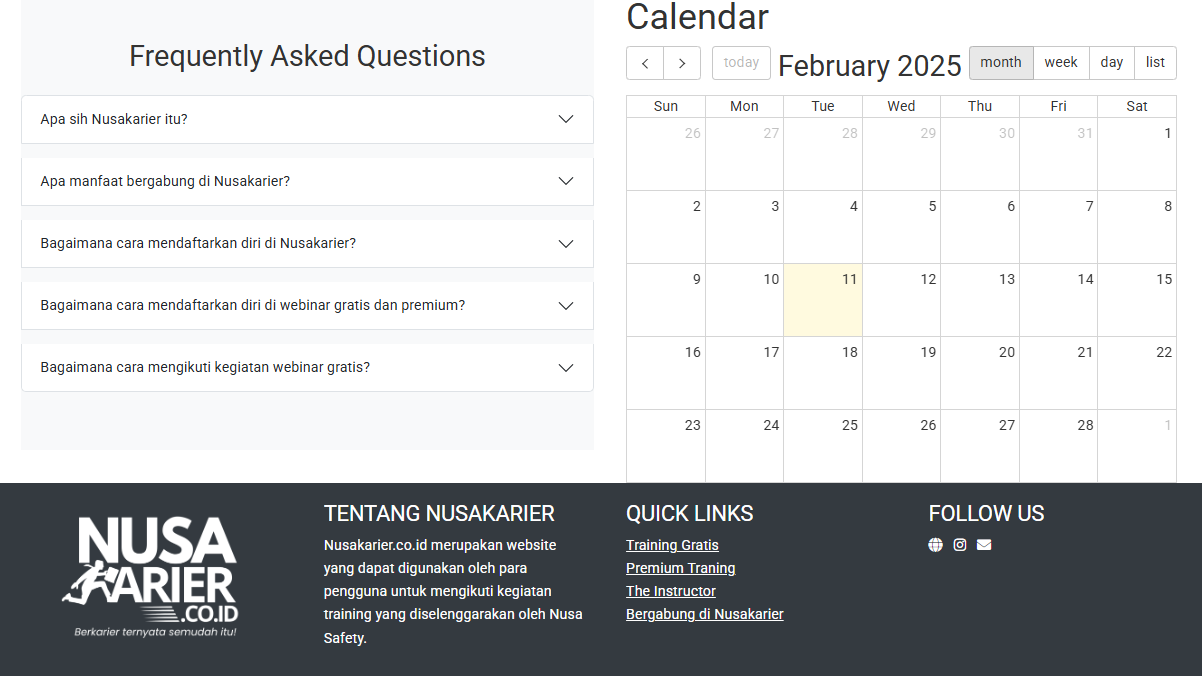Open the Instagram icon under Follow Us
The height and width of the screenshot is (676, 1202).
coord(960,545)
